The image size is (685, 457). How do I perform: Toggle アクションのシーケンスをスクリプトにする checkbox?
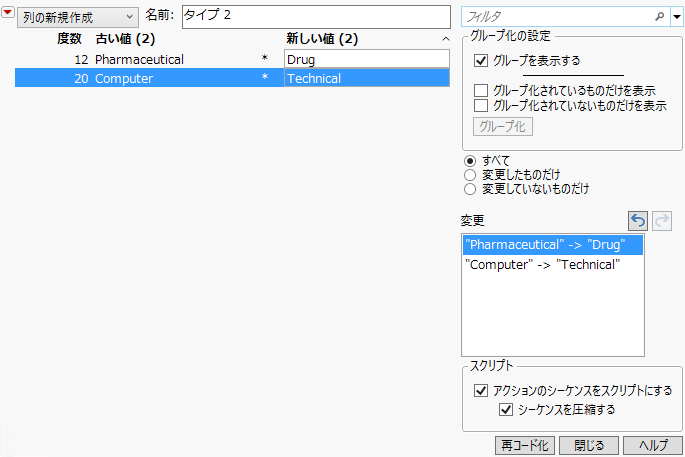pos(481,390)
